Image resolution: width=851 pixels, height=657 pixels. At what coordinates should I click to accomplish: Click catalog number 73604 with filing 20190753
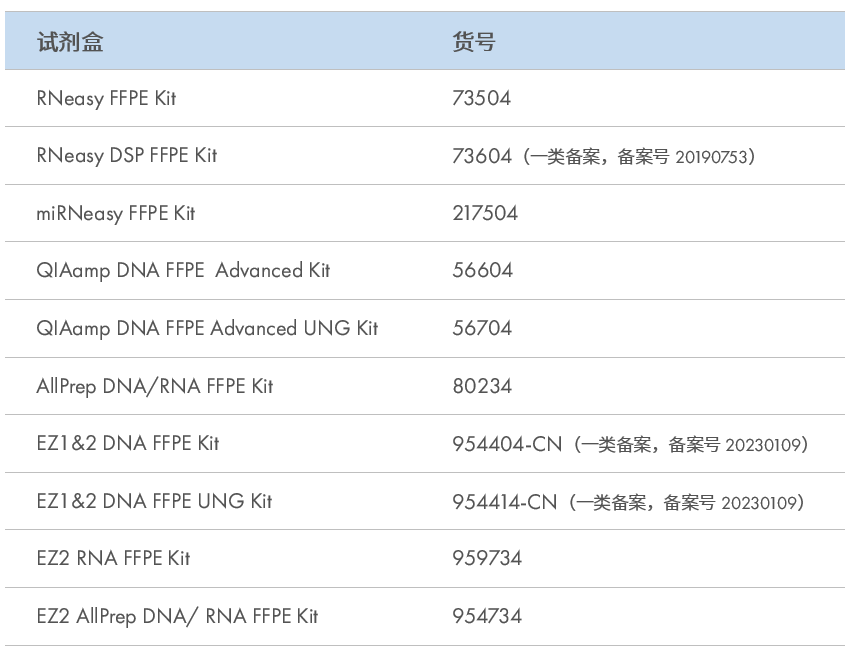click(x=481, y=156)
